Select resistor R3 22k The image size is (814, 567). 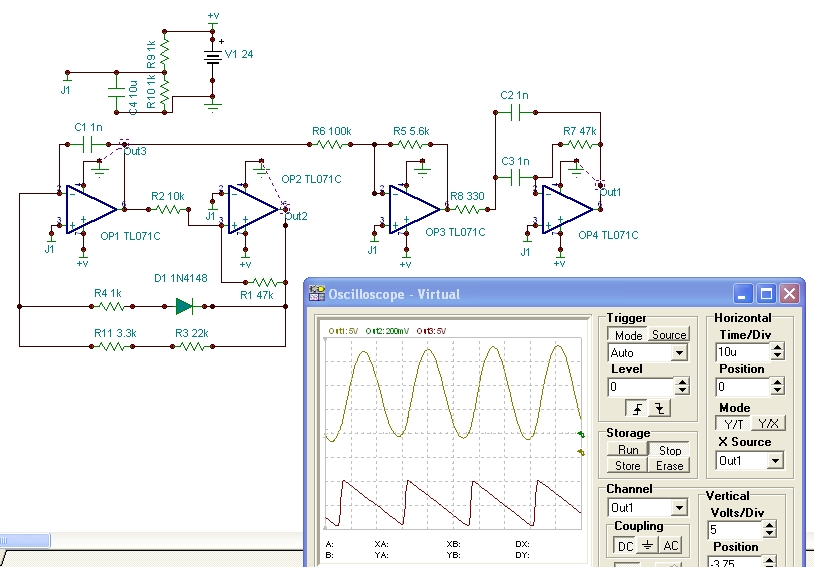coord(192,346)
